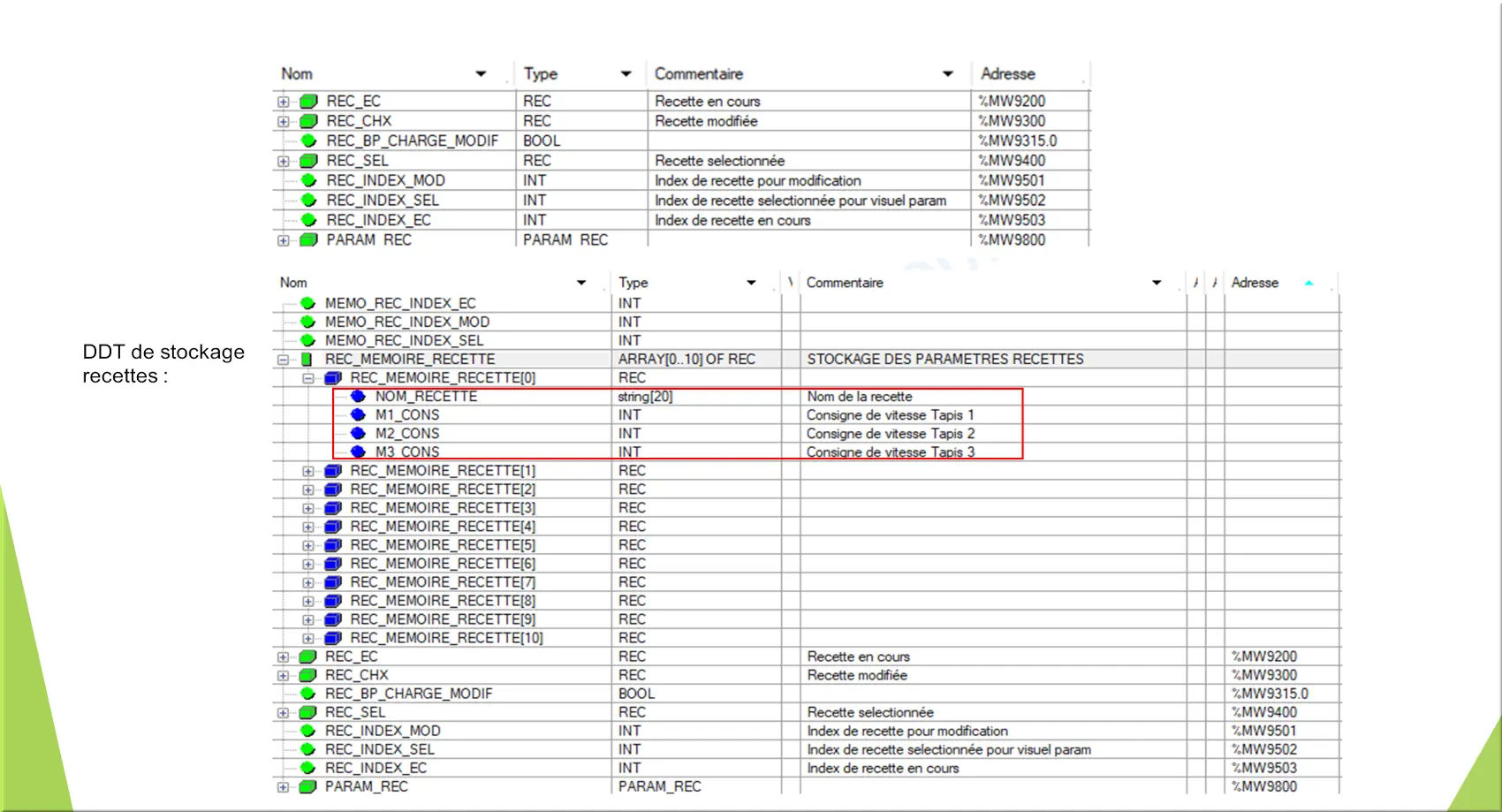Select 'Consigne de vitesse Tapis 2' comment

(x=891, y=434)
